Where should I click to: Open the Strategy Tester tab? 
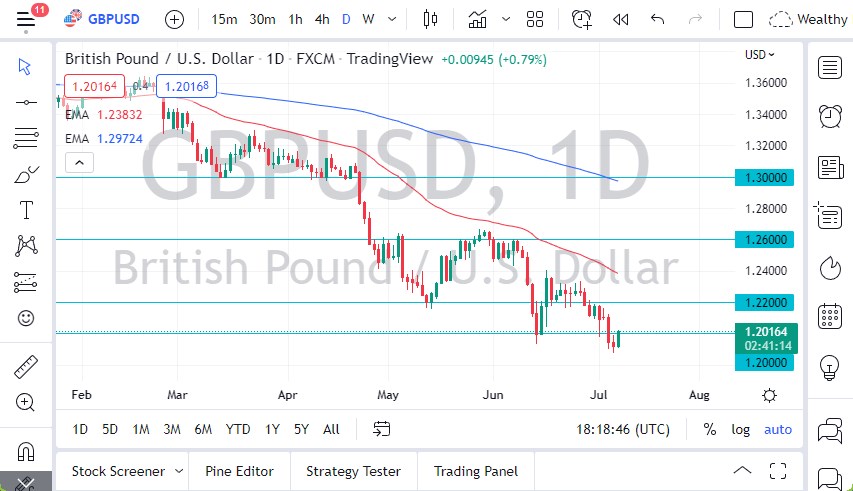pos(353,471)
